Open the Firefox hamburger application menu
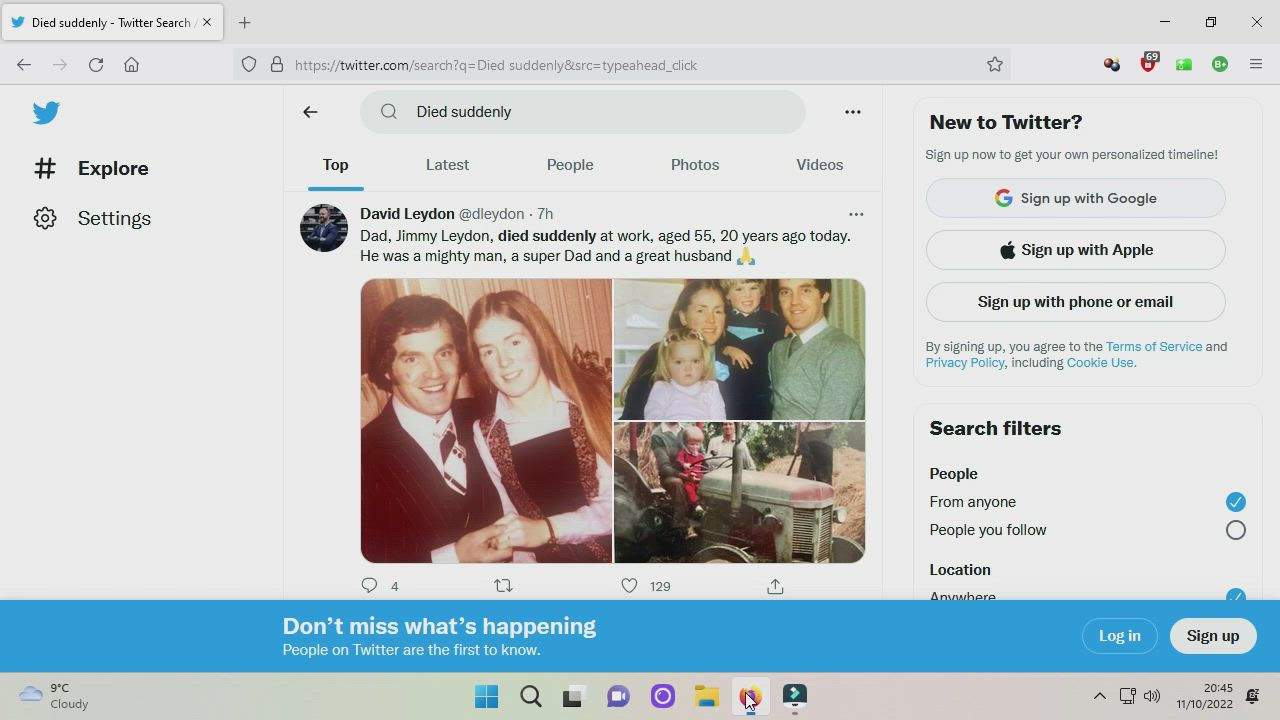 point(1256,65)
